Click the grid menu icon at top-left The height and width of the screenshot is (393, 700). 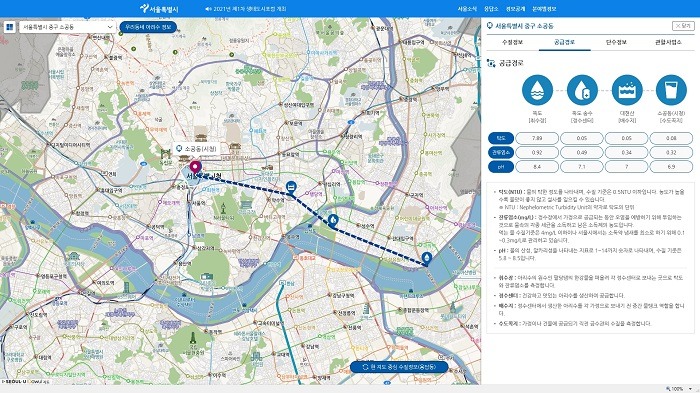(x=9, y=27)
